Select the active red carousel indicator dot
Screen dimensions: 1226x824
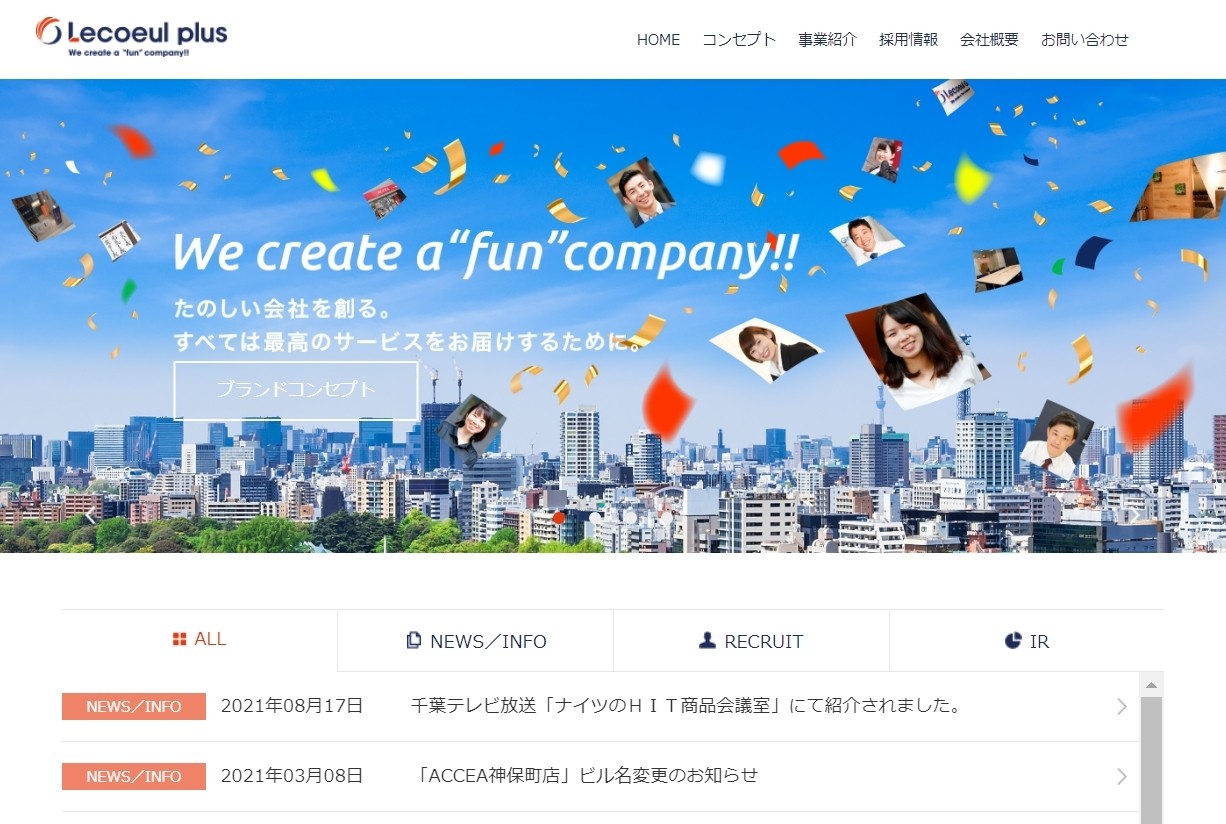pyautogui.click(x=558, y=517)
